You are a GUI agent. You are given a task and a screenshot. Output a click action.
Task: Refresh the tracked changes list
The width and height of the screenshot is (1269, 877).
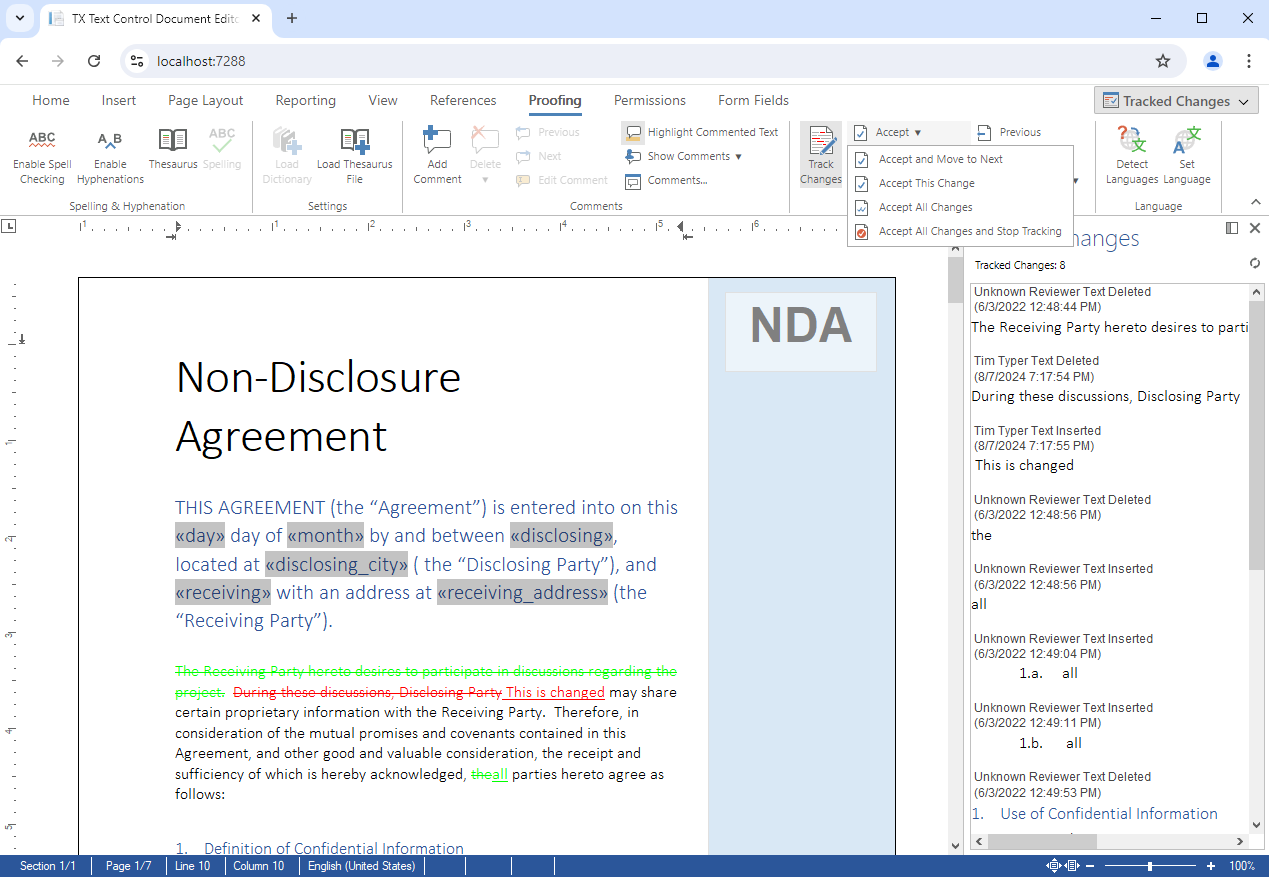tap(1255, 264)
